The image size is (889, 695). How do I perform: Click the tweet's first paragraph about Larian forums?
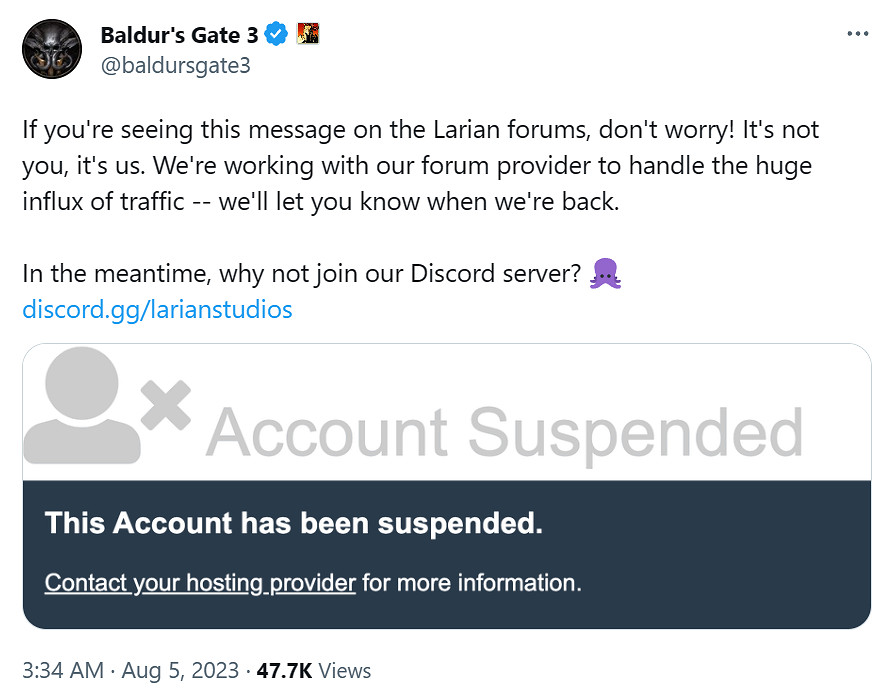click(x=421, y=165)
